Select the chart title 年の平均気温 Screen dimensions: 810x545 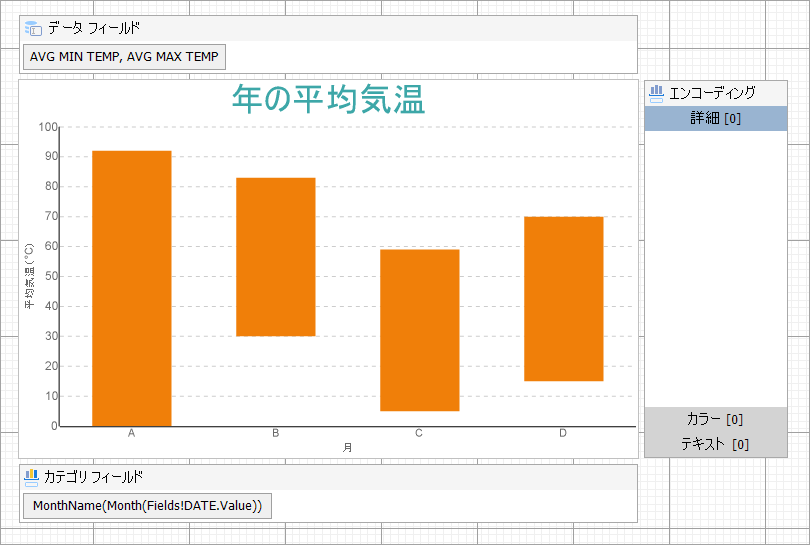click(x=328, y=100)
